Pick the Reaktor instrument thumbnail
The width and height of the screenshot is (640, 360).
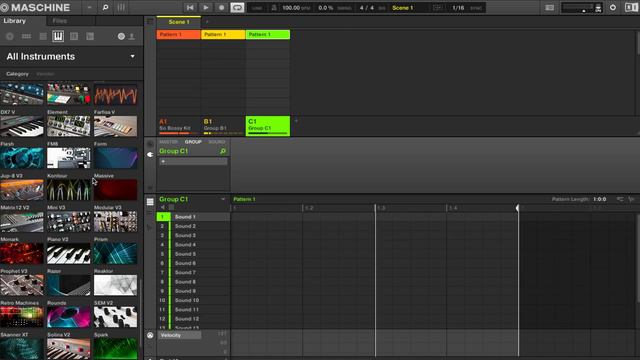[116, 285]
